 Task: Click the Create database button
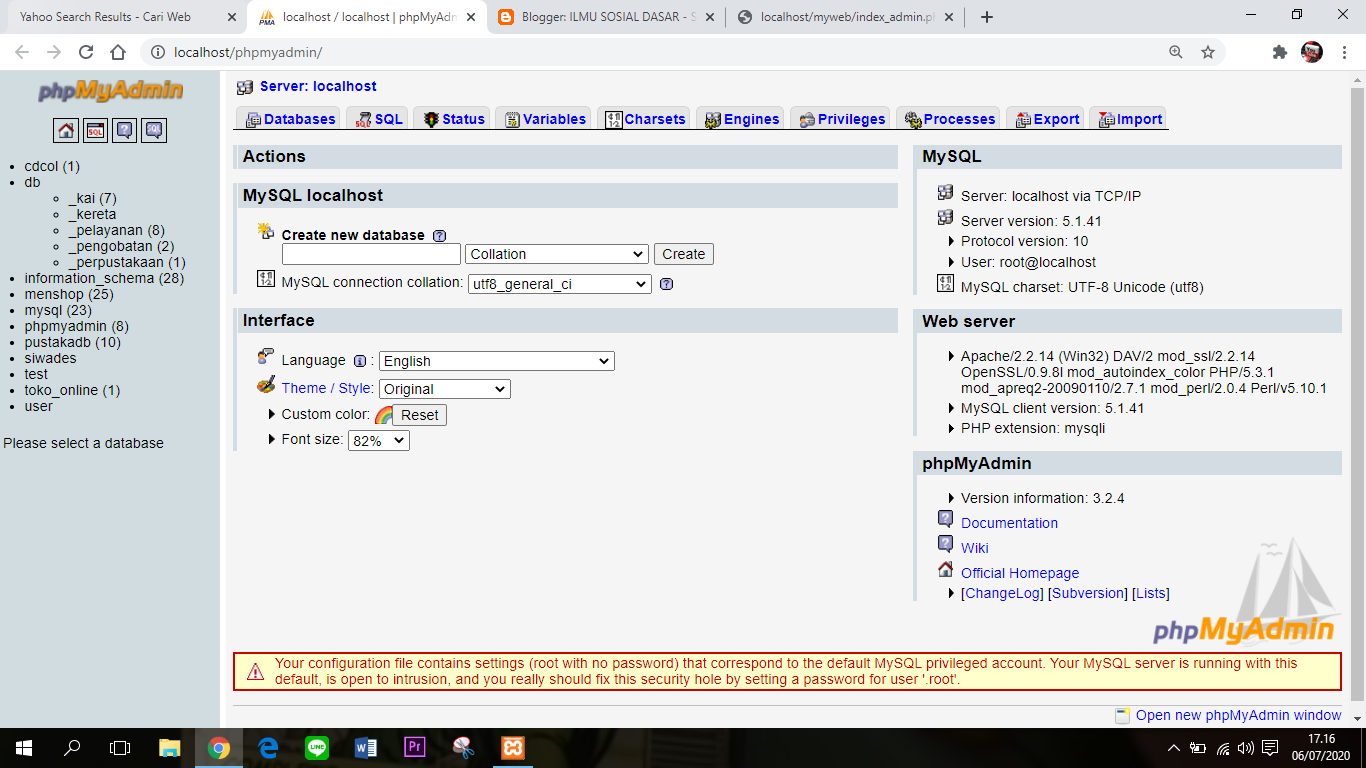684,254
